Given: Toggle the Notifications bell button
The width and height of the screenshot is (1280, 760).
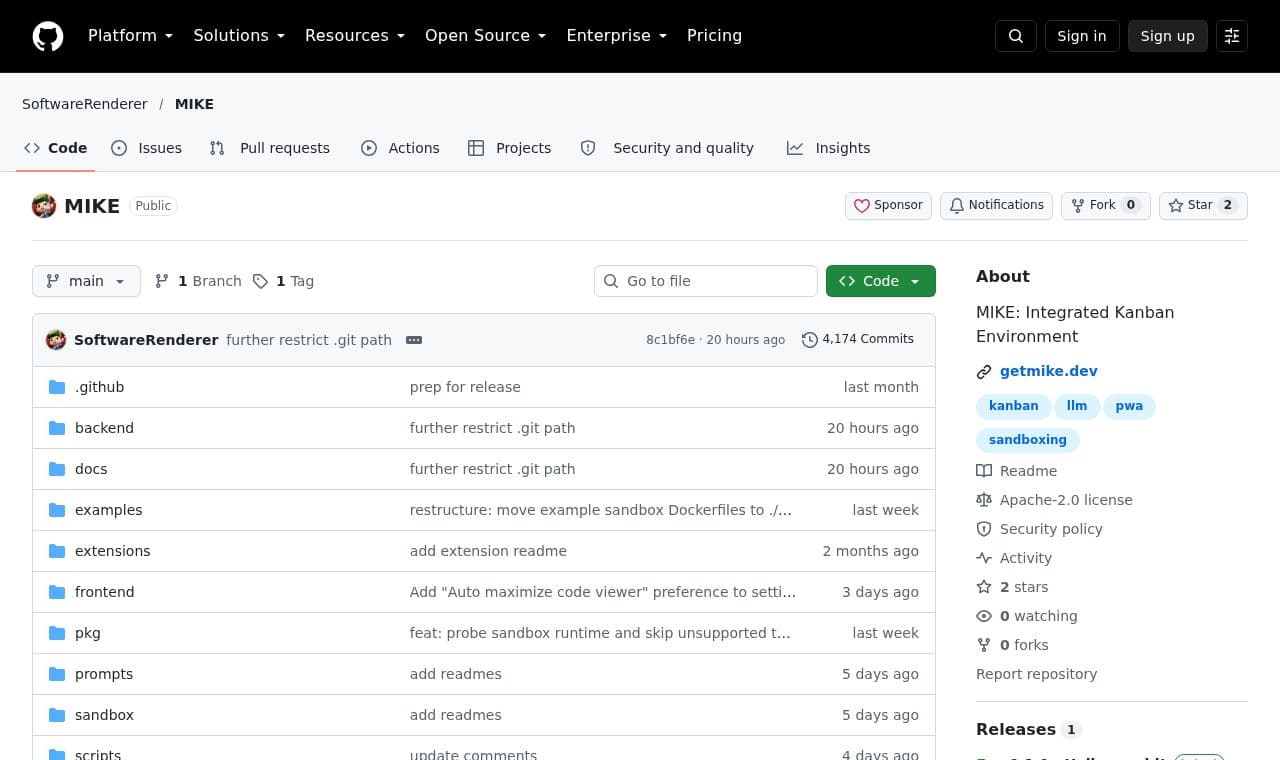Looking at the screenshot, I should pyautogui.click(x=996, y=206).
